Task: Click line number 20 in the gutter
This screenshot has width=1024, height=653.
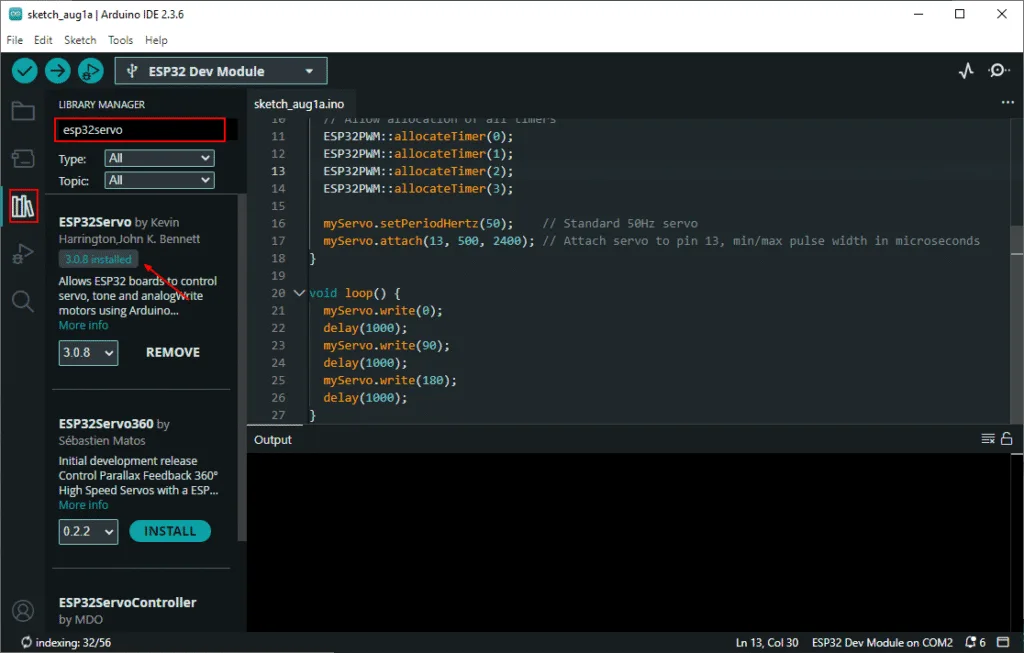Action: click(278, 293)
